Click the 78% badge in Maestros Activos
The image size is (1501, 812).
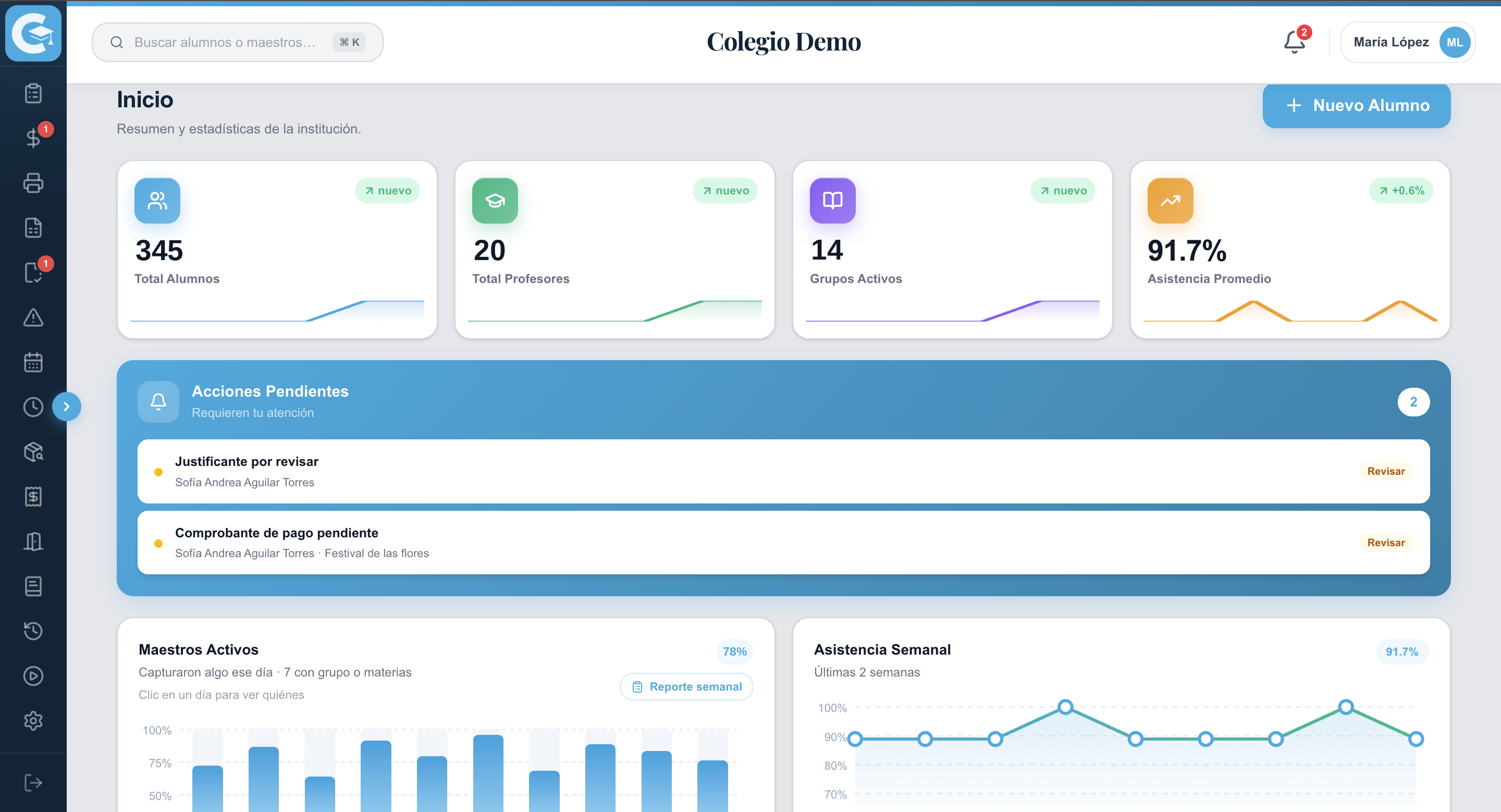pos(734,652)
